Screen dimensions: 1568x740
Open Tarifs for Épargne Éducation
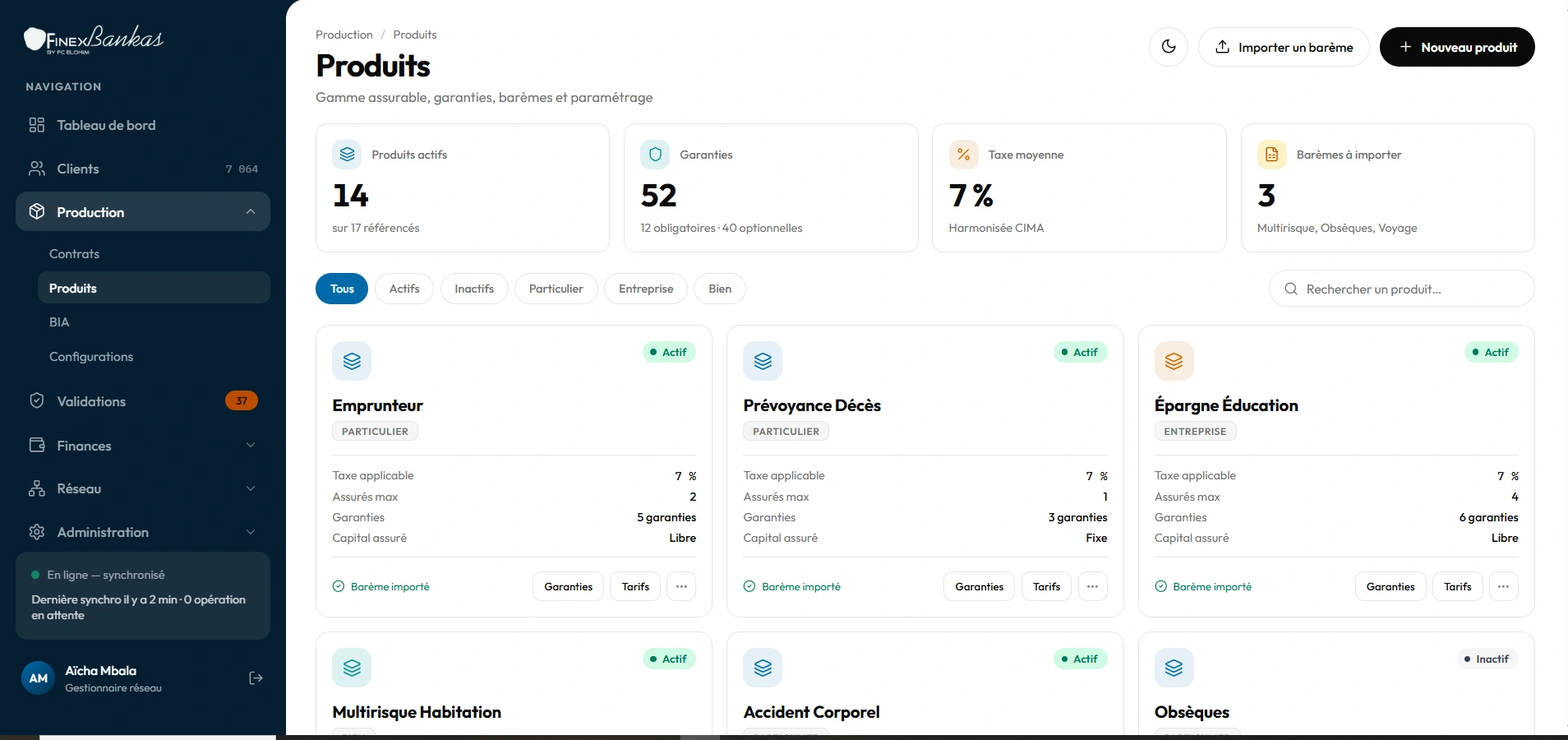1458,586
